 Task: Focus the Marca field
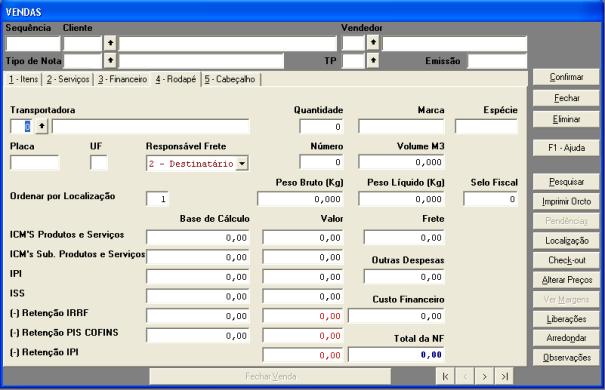401,127
